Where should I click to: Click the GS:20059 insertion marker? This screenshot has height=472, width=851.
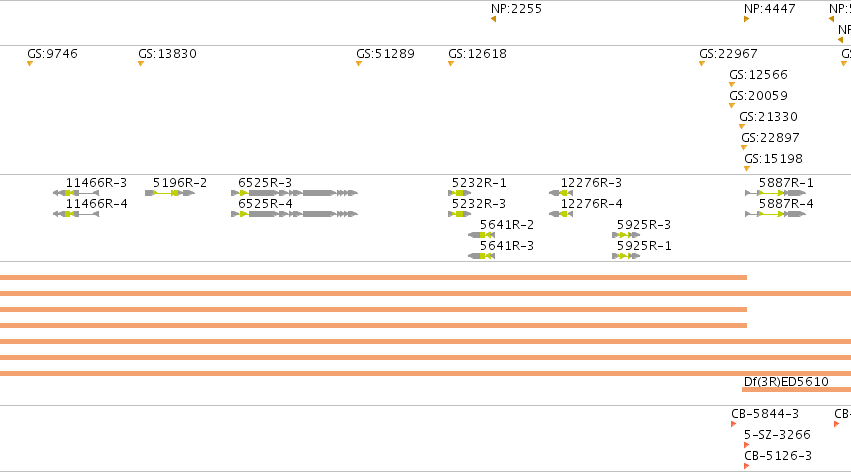[732, 106]
